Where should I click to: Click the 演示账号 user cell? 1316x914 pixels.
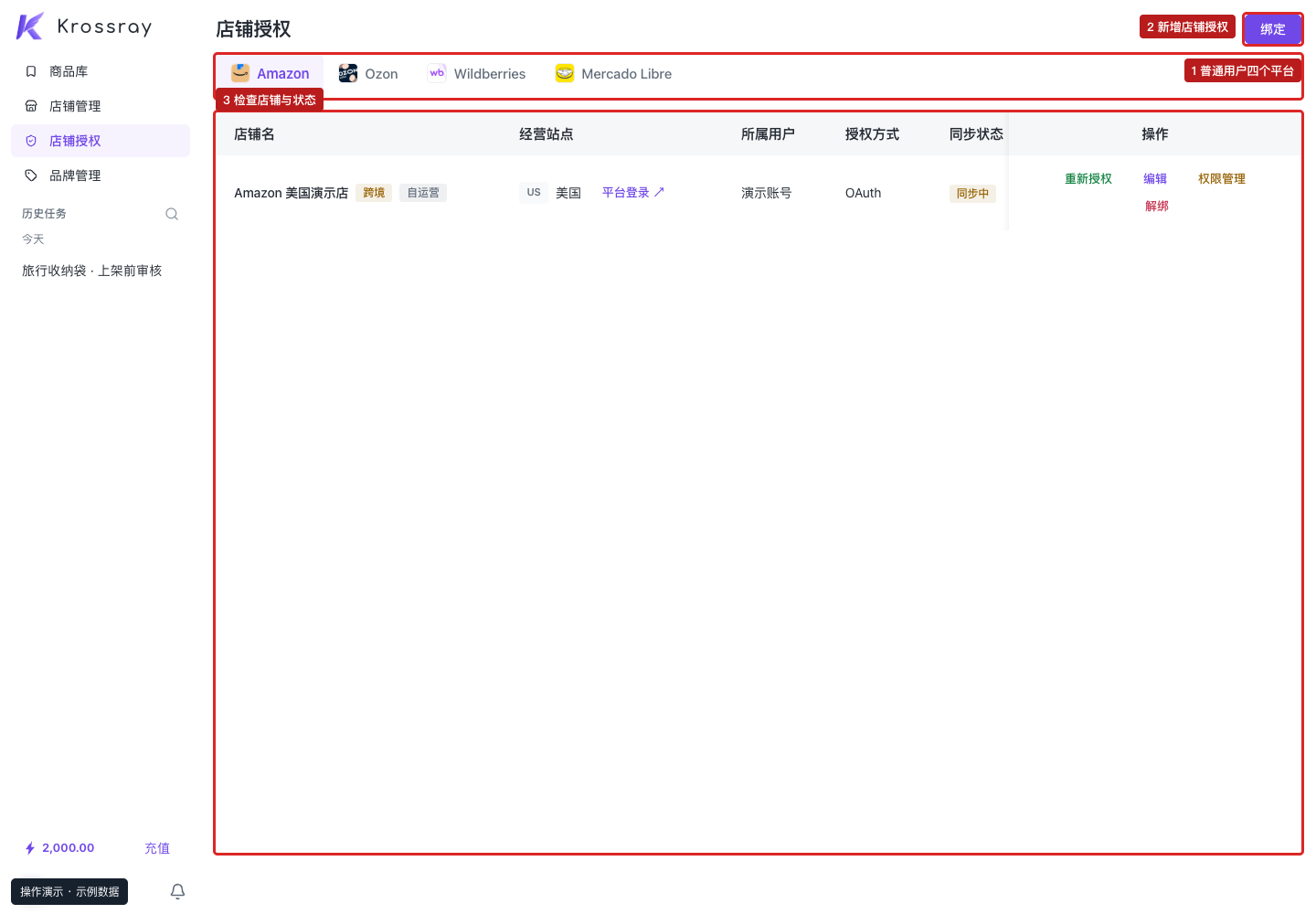point(767,193)
